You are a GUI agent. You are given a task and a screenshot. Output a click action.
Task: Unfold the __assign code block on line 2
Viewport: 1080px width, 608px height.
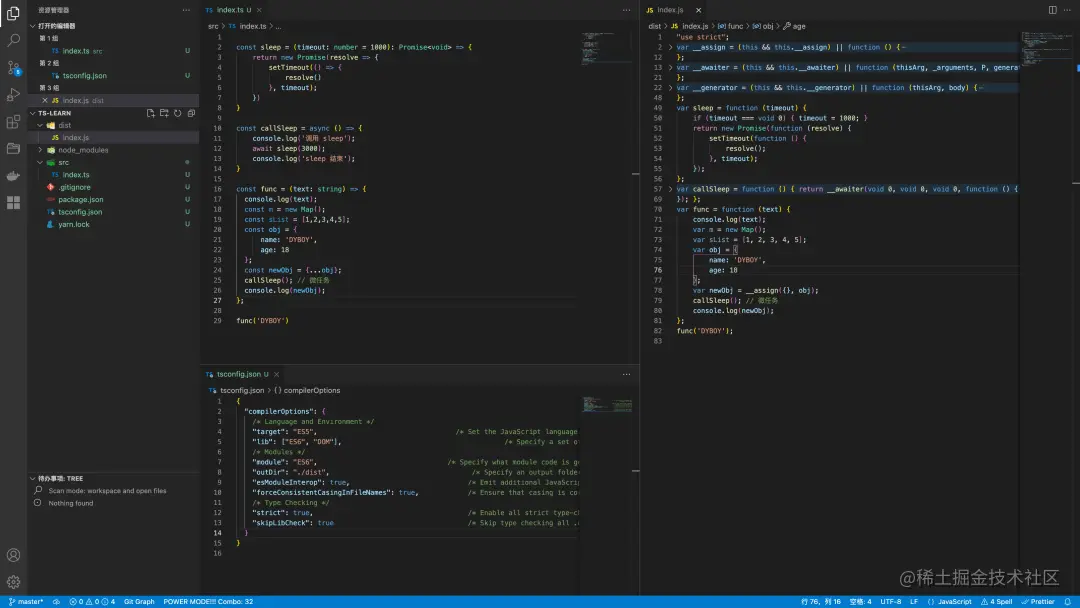(x=670, y=48)
